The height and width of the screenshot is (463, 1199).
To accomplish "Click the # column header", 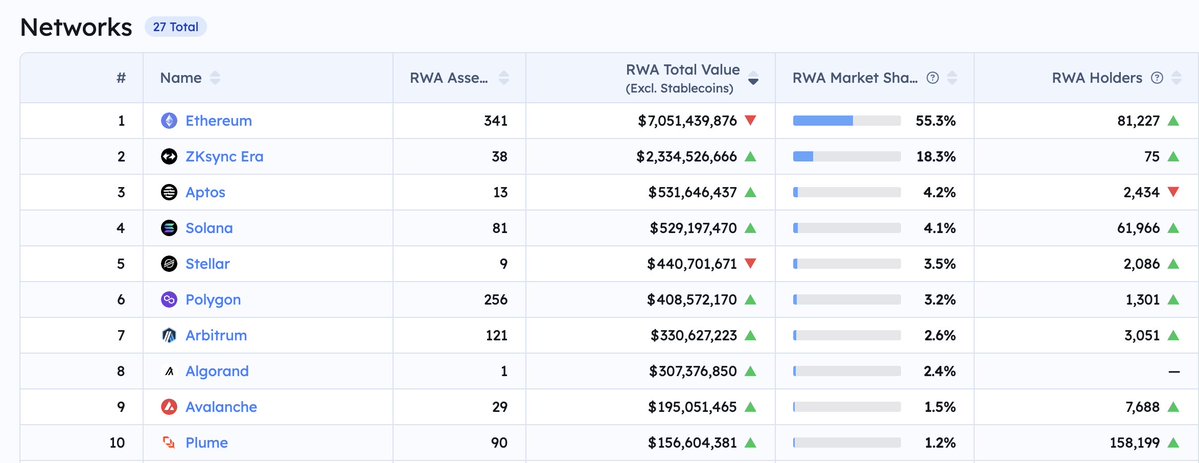I will click(x=121, y=78).
